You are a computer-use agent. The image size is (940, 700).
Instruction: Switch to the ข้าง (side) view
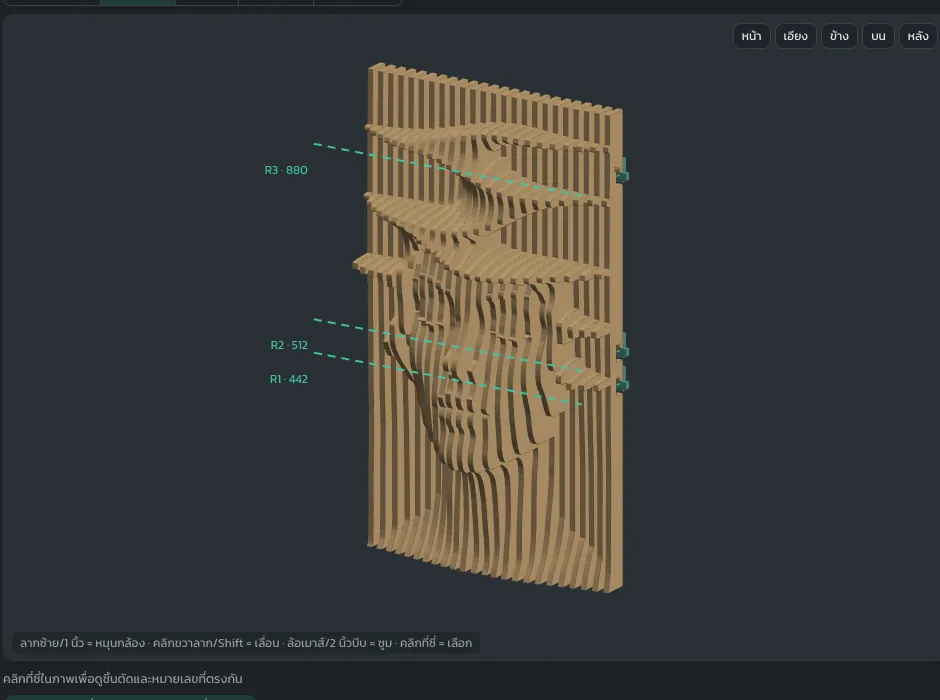pos(839,36)
